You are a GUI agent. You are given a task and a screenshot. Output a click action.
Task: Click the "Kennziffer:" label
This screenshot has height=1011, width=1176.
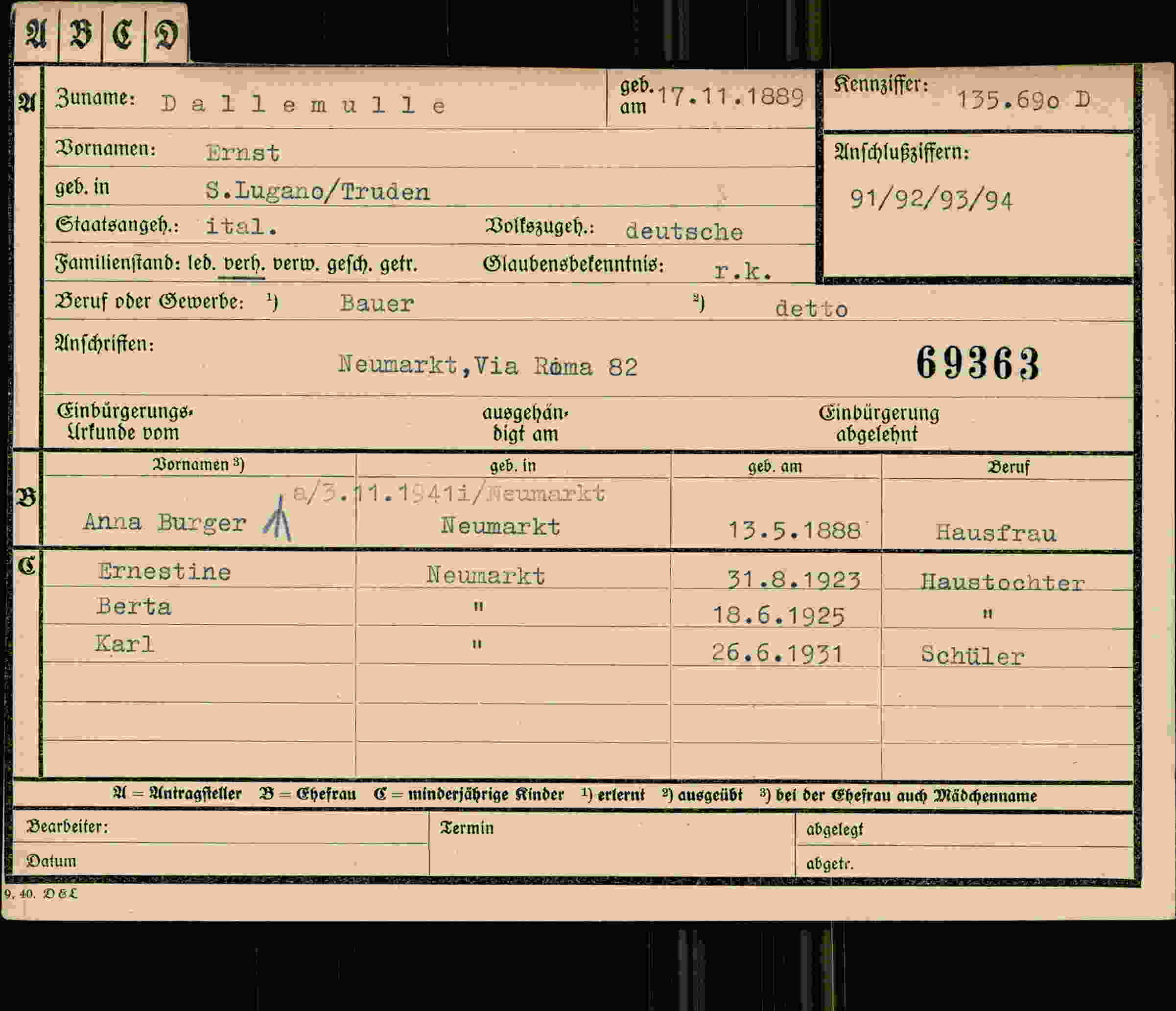pos(881,85)
